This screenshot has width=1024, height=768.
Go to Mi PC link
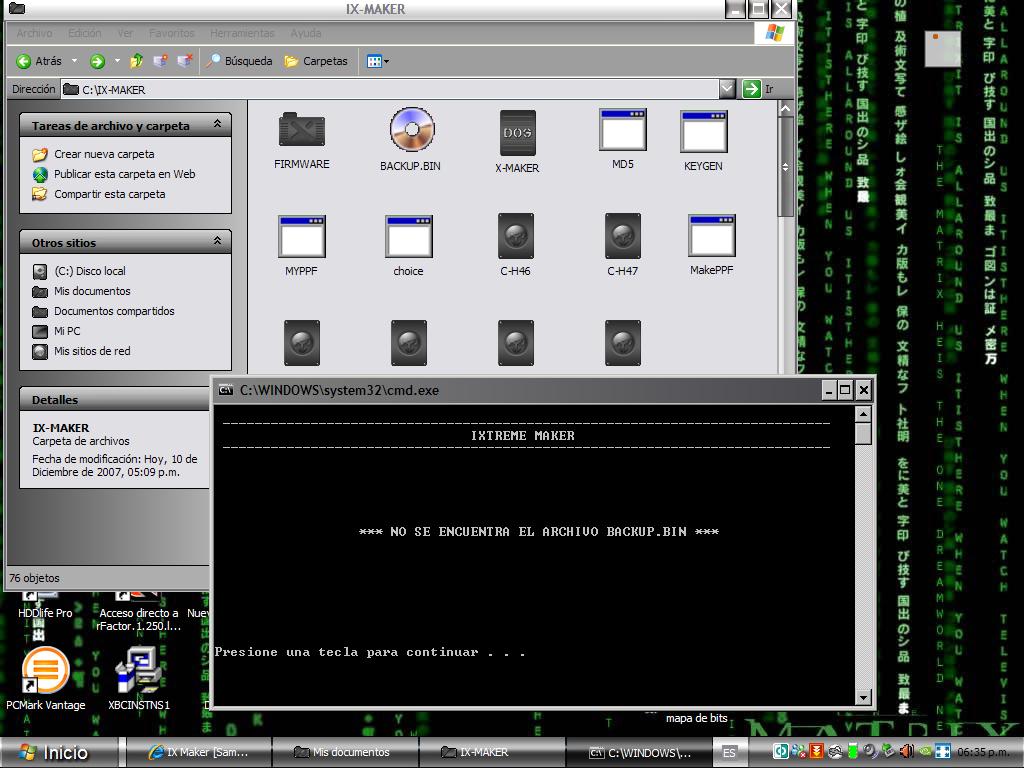(67, 331)
